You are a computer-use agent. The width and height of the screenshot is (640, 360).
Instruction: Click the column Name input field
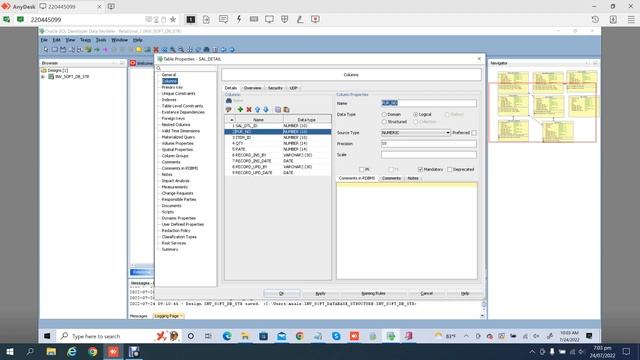point(429,103)
